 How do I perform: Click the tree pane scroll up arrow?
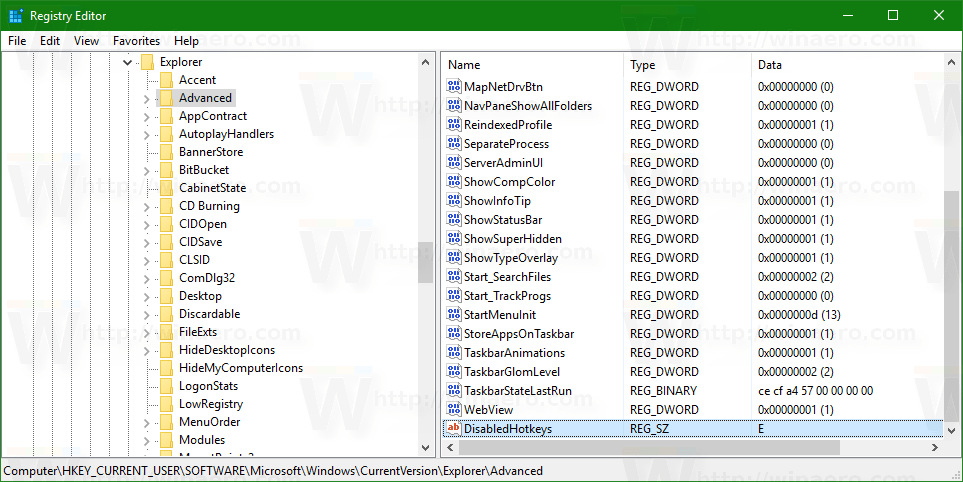[x=425, y=62]
